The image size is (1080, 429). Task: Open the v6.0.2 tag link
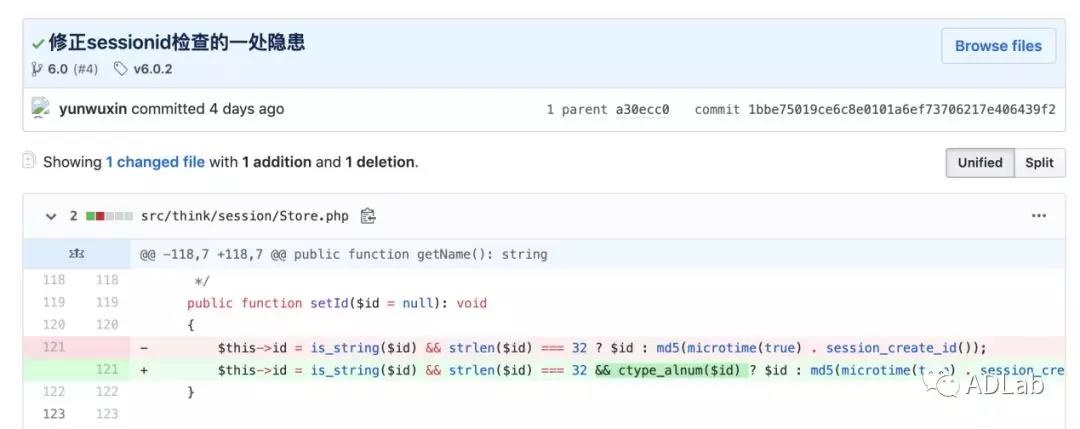tap(153, 69)
